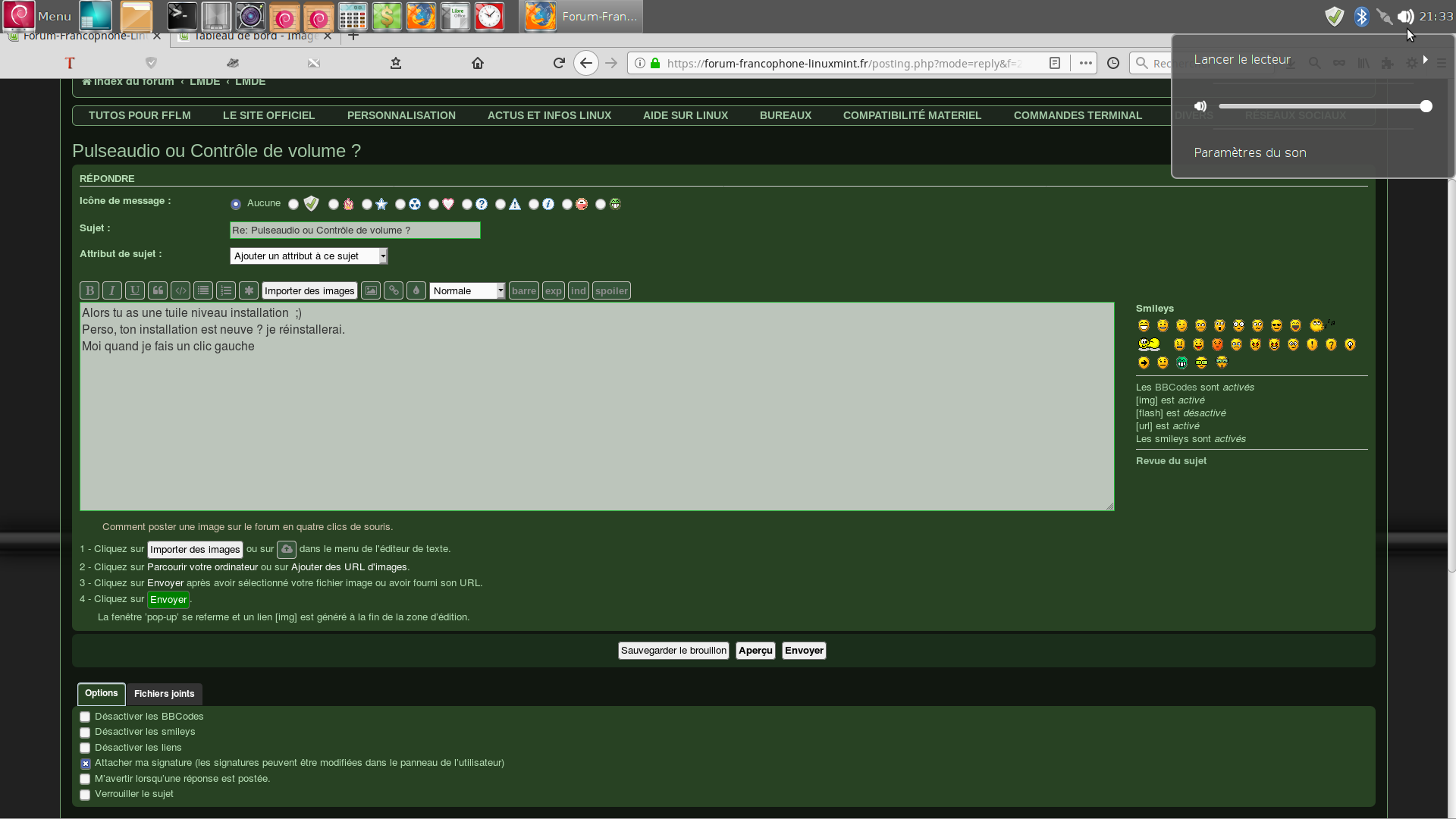The height and width of the screenshot is (819, 1456).
Task: Open the font color picker drop icon
Action: coord(416,290)
